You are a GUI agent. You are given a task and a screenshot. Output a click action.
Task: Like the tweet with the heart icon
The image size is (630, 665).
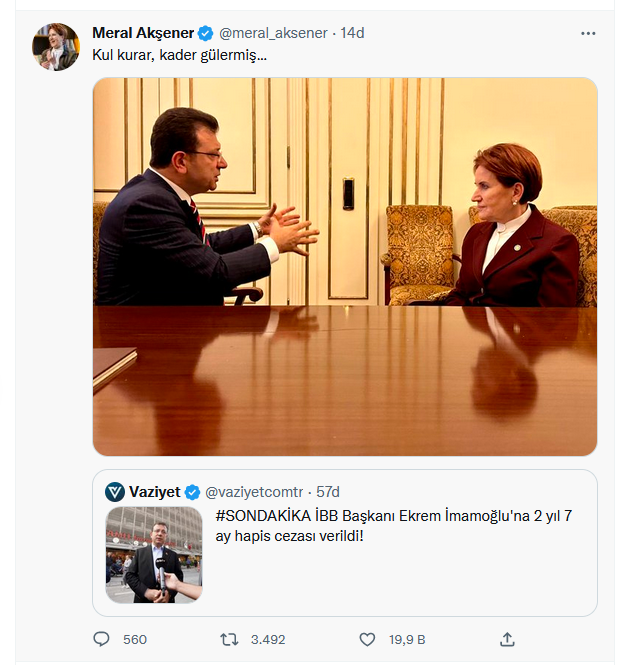368,639
